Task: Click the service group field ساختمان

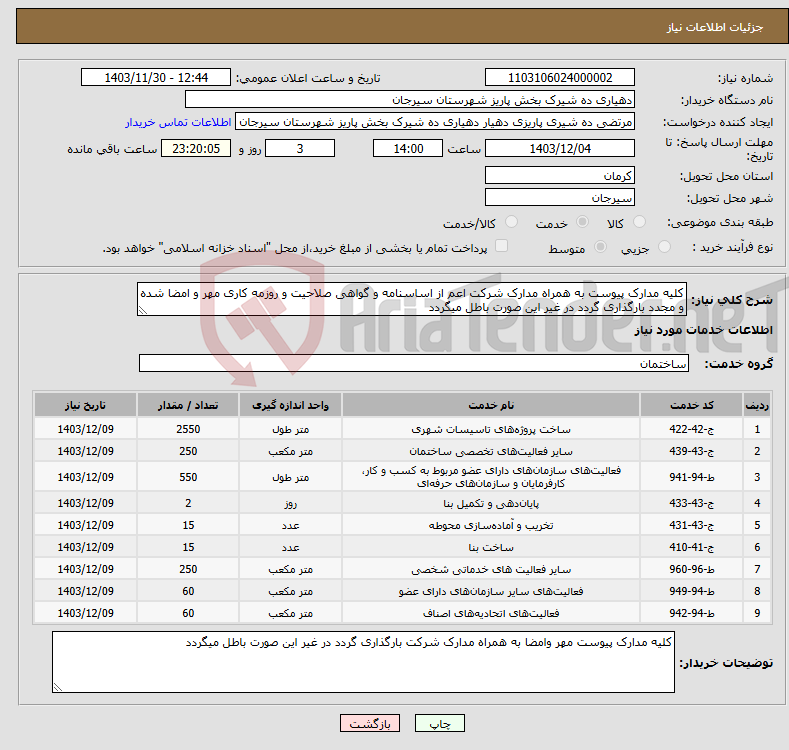Action: point(414,363)
